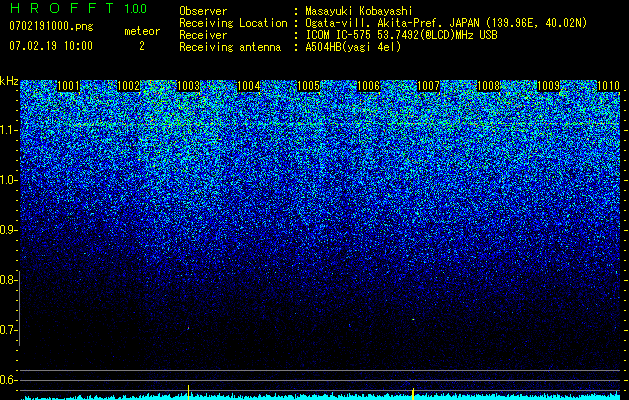The width and height of the screenshot is (629, 400).
Task: Click the 1009 time marker
Action: coord(548,86)
